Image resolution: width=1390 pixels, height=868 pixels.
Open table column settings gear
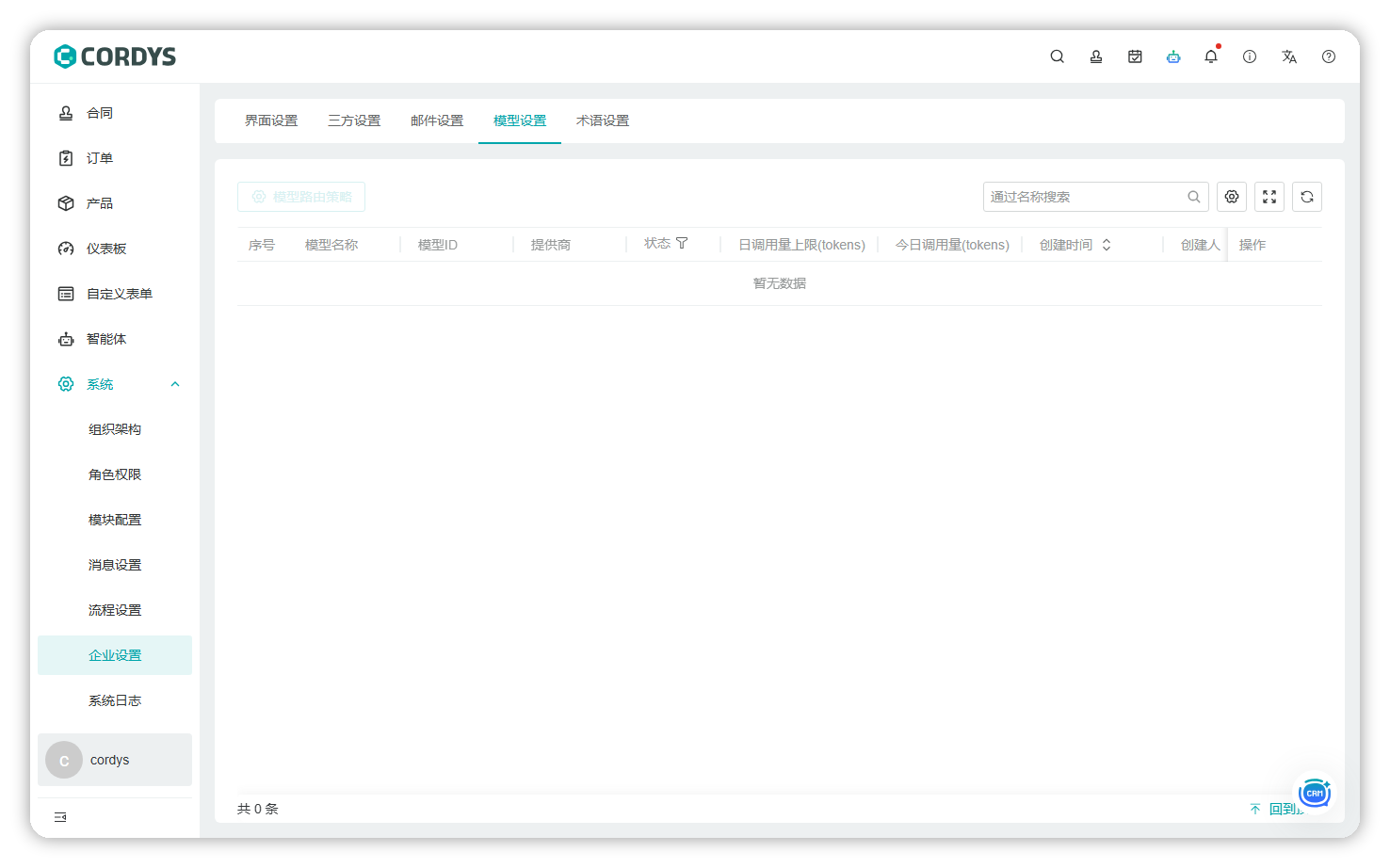1232,197
